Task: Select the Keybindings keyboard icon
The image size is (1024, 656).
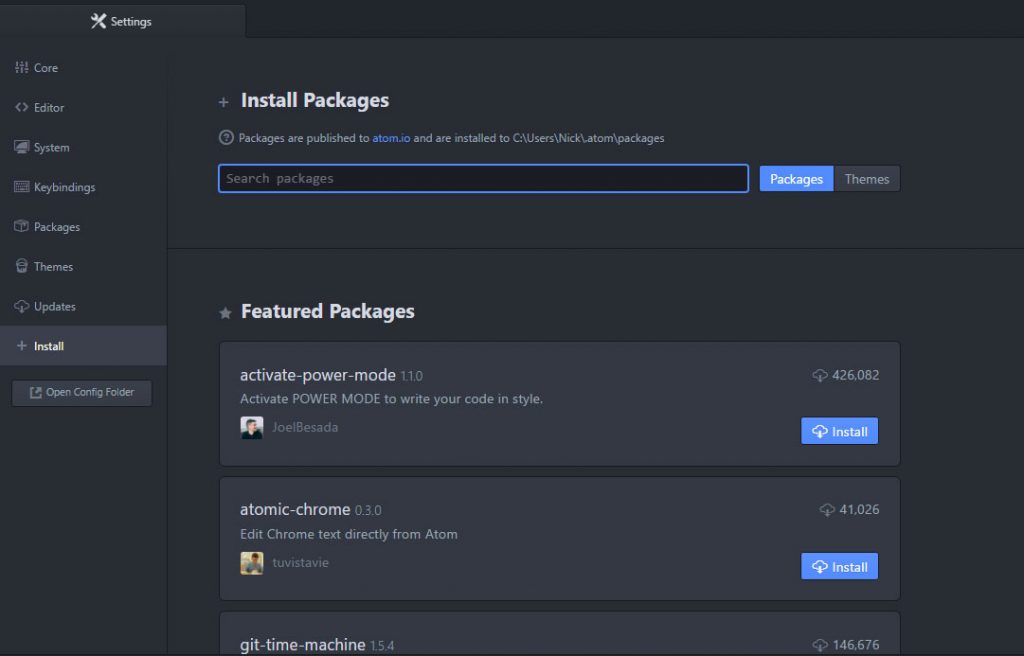Action: point(22,187)
